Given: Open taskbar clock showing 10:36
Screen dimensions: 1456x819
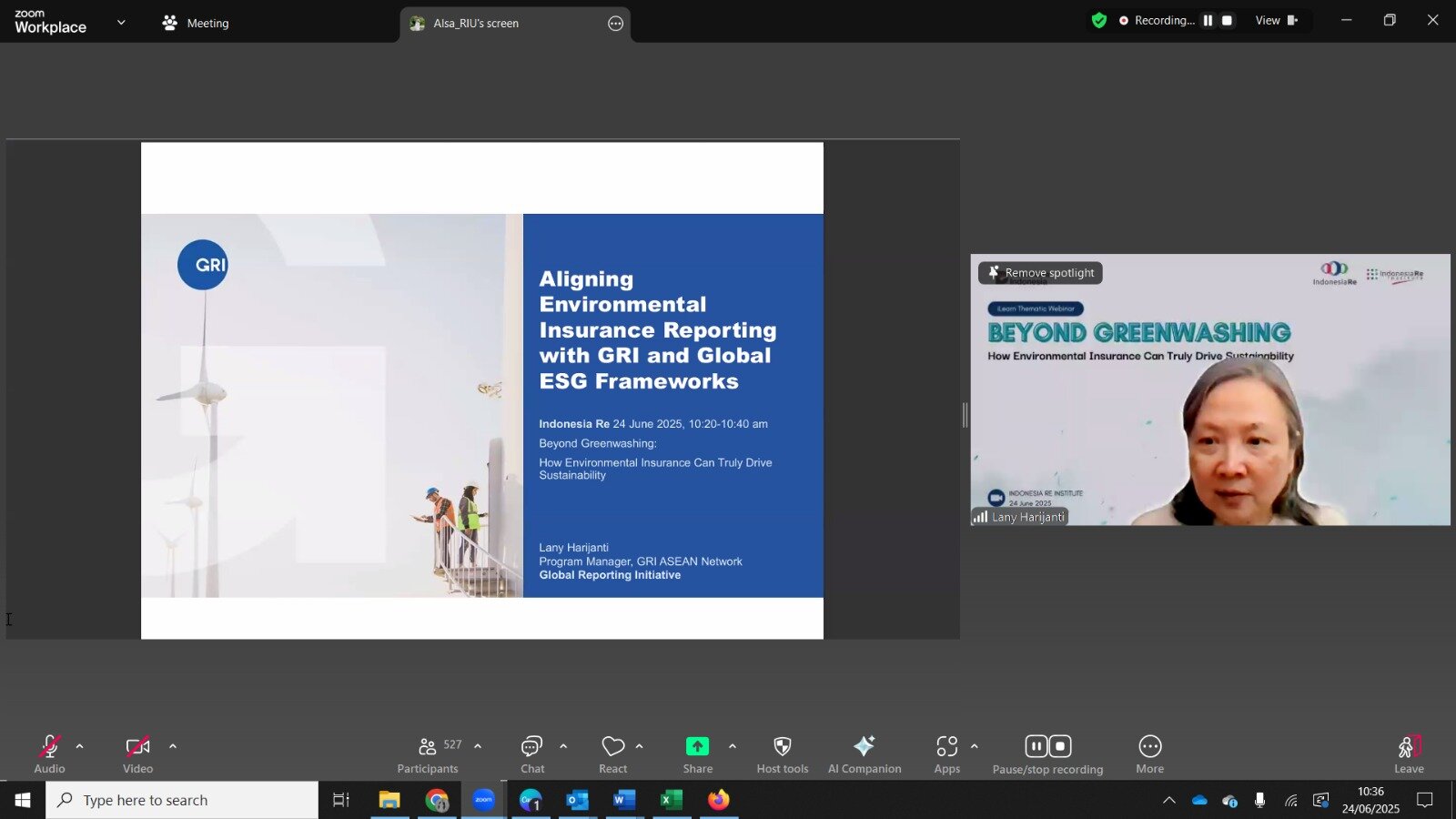Looking at the screenshot, I should click(x=1370, y=800).
